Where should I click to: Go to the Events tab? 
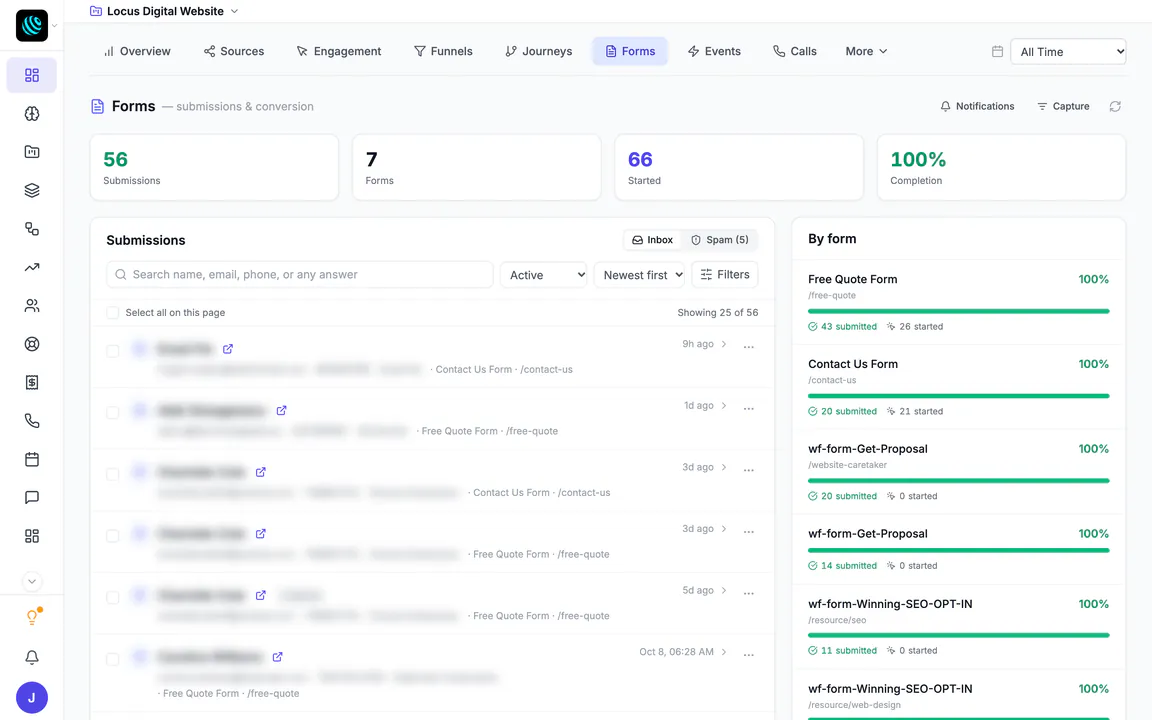pyautogui.click(x=714, y=51)
